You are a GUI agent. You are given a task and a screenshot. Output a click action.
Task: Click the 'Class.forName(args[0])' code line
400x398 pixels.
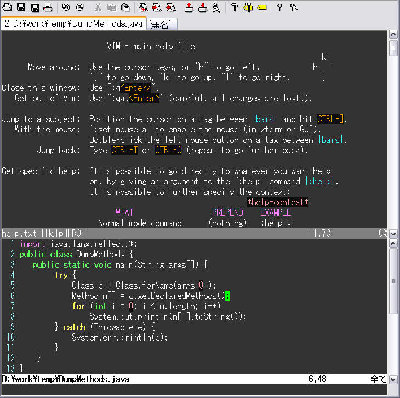pyautogui.click(x=144, y=285)
